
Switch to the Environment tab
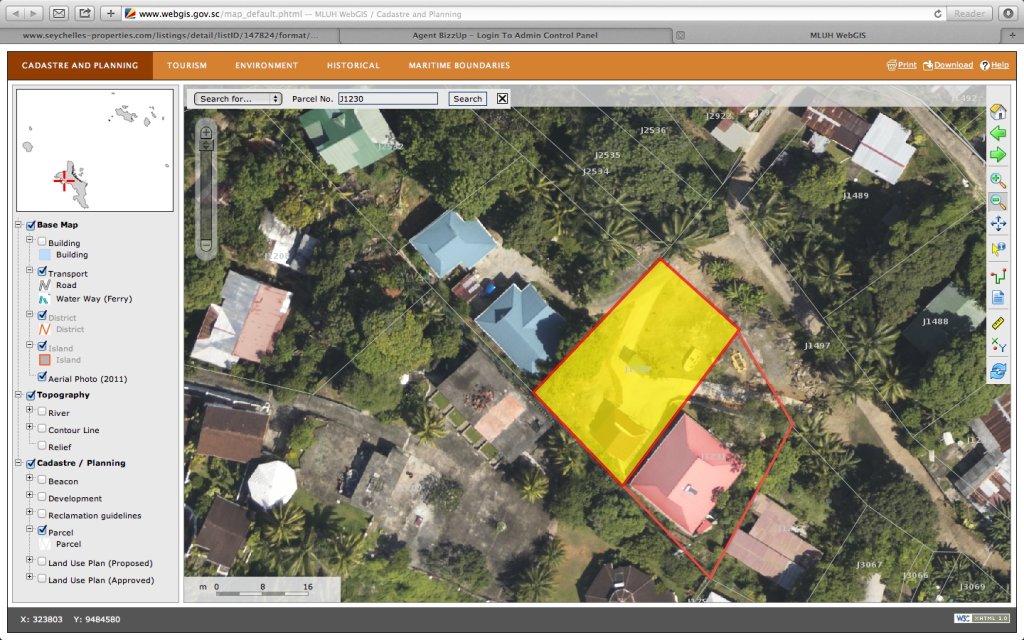point(266,66)
